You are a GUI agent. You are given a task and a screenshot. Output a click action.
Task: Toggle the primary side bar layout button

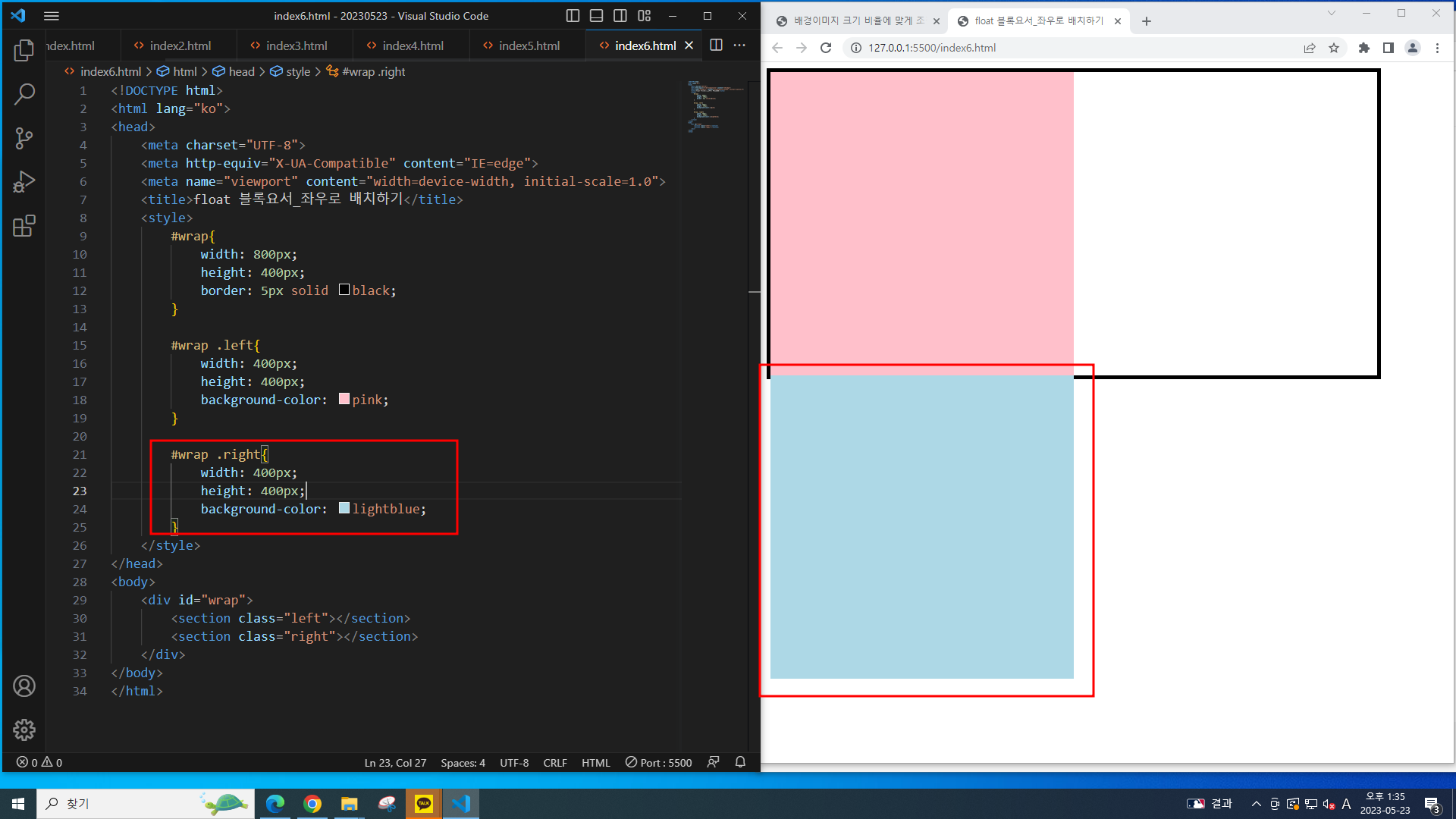pyautogui.click(x=573, y=15)
